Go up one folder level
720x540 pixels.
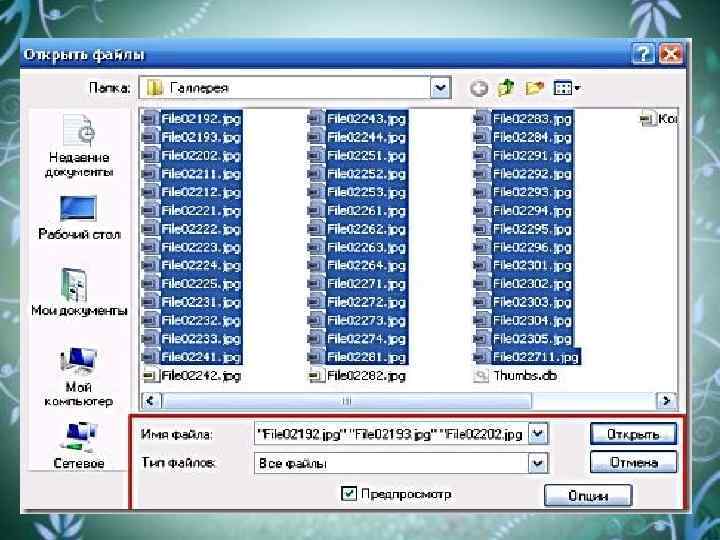(506, 87)
